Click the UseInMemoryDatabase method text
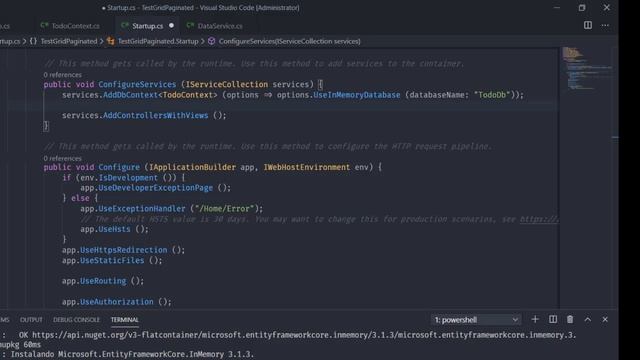 (357, 95)
